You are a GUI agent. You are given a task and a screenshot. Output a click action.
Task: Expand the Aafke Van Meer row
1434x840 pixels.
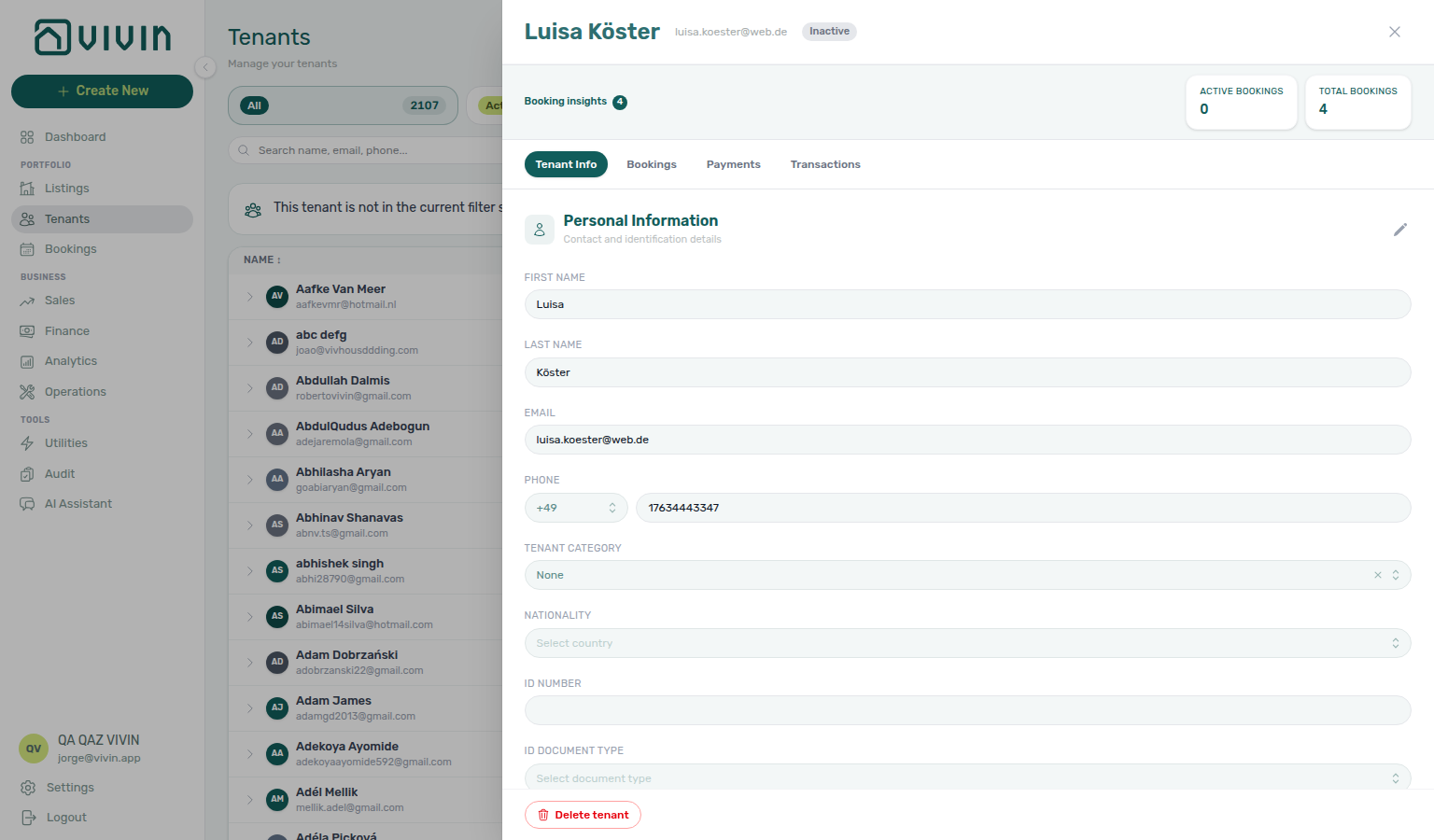(x=249, y=297)
